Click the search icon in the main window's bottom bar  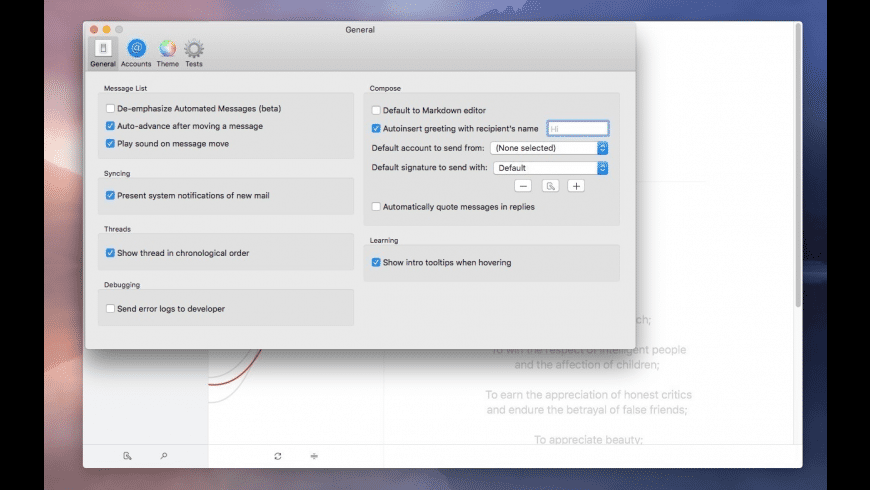click(164, 456)
